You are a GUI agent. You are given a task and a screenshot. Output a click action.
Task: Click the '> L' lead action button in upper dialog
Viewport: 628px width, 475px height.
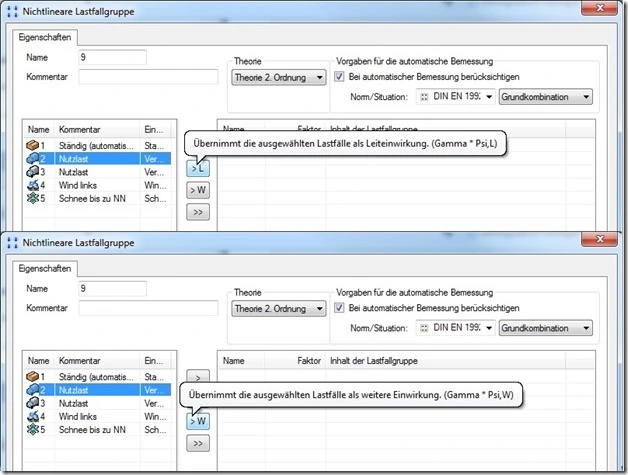click(198, 169)
